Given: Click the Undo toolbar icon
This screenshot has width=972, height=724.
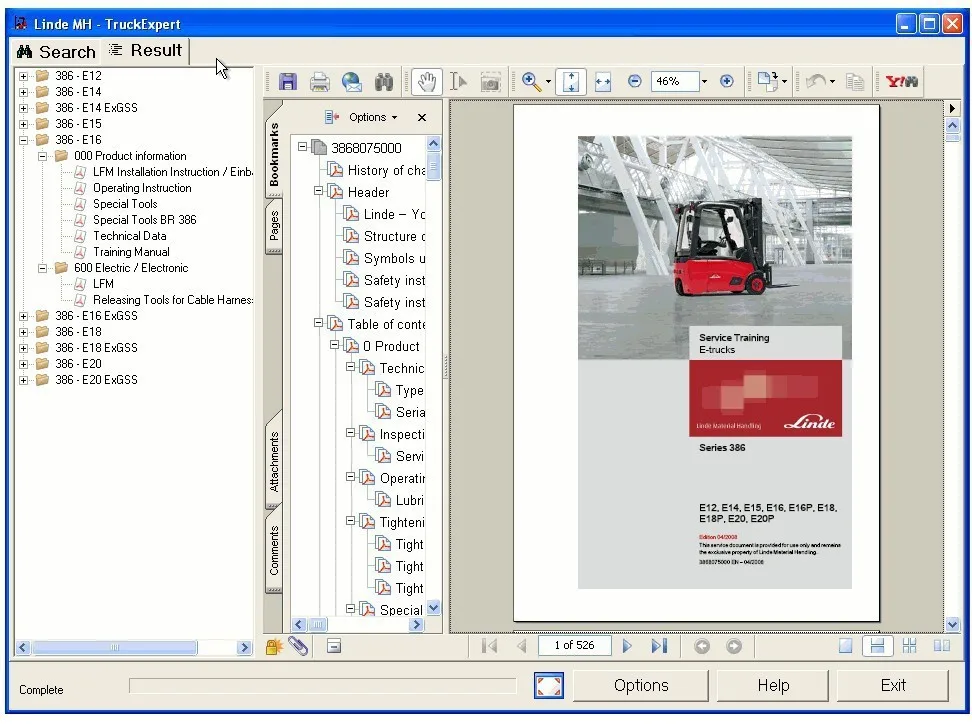Looking at the screenshot, I should (x=816, y=81).
